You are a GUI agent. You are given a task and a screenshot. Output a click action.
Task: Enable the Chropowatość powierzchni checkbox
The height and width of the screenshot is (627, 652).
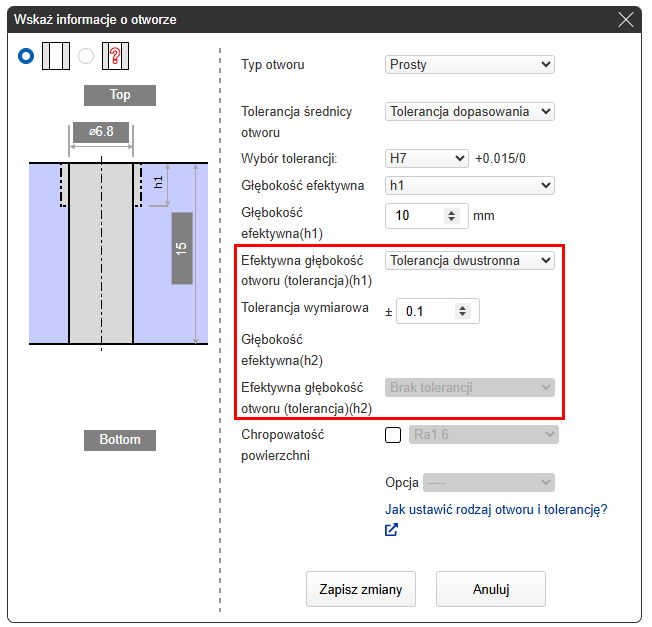coord(393,435)
